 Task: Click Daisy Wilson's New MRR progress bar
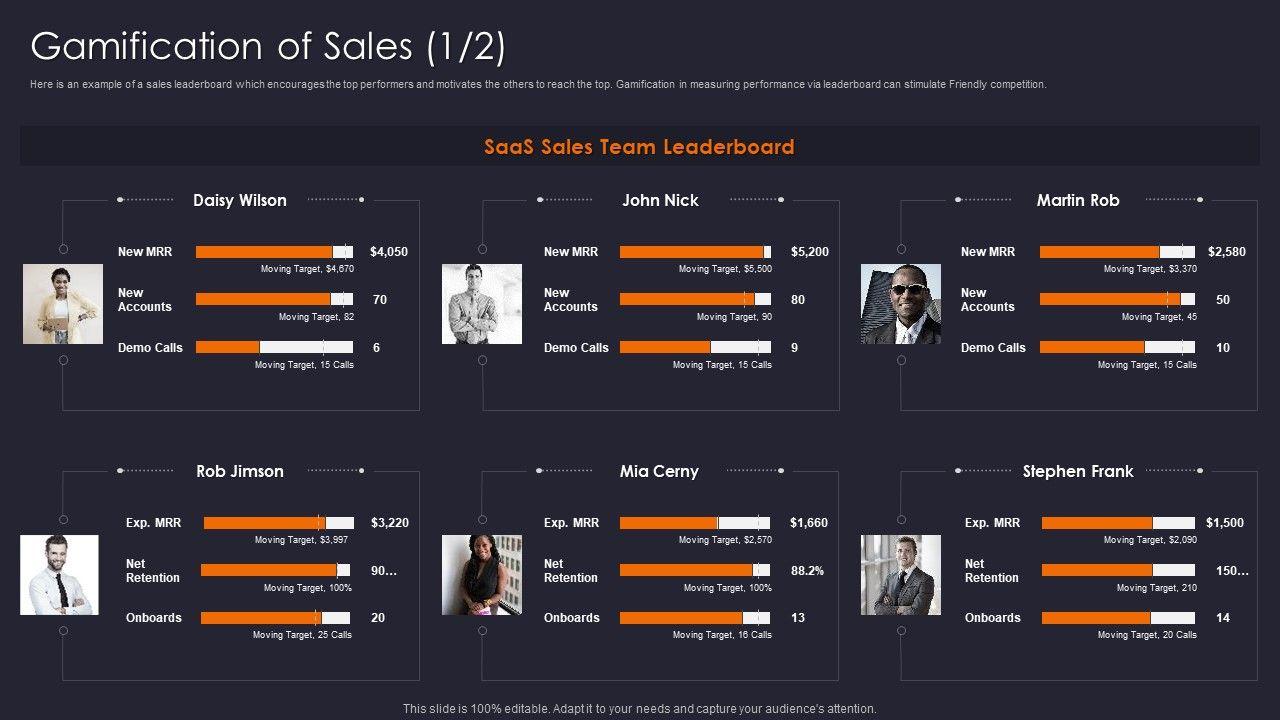pos(274,252)
